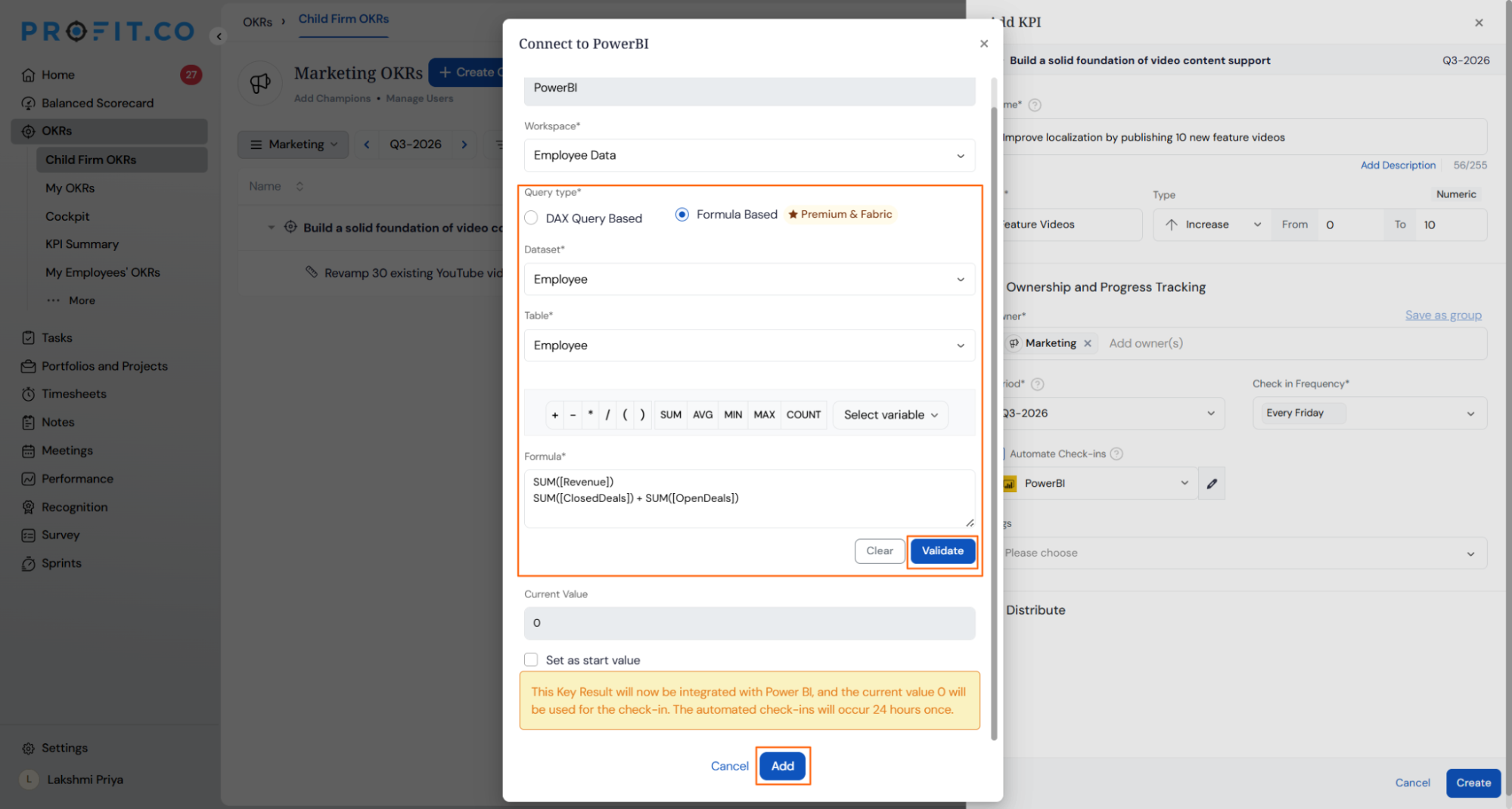This screenshot has height=809, width=1512.
Task: Open the Dataset dropdown
Action: point(749,280)
